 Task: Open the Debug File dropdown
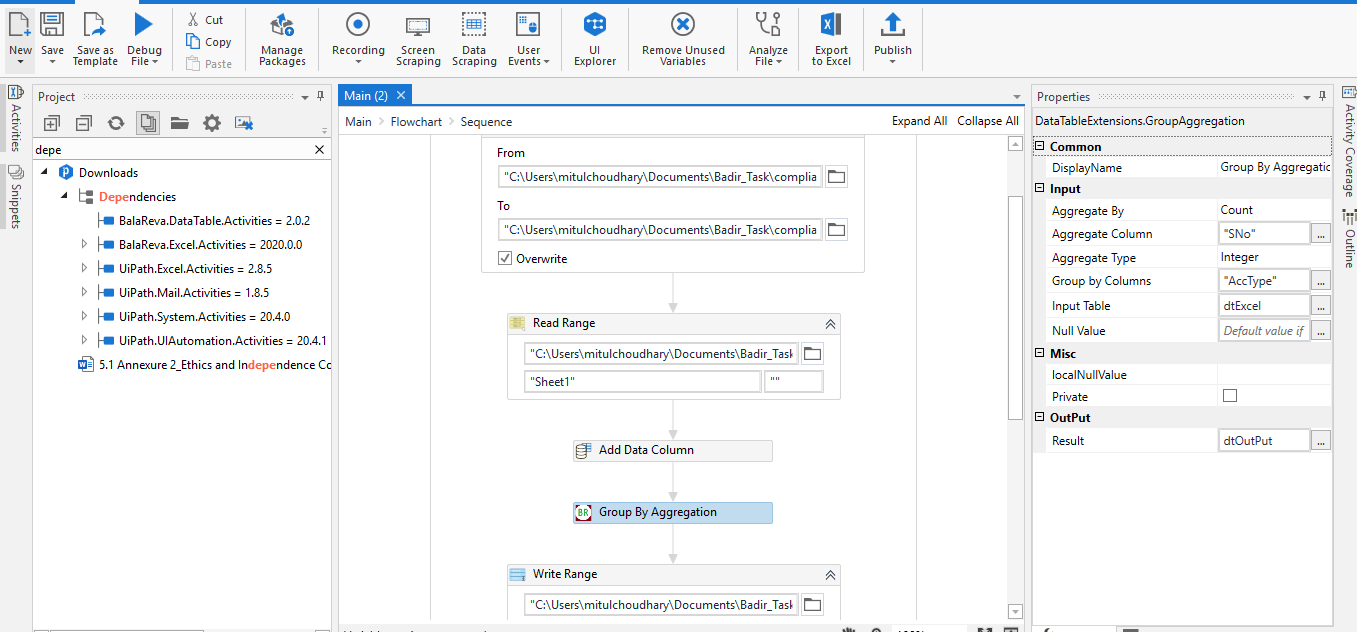pos(156,62)
